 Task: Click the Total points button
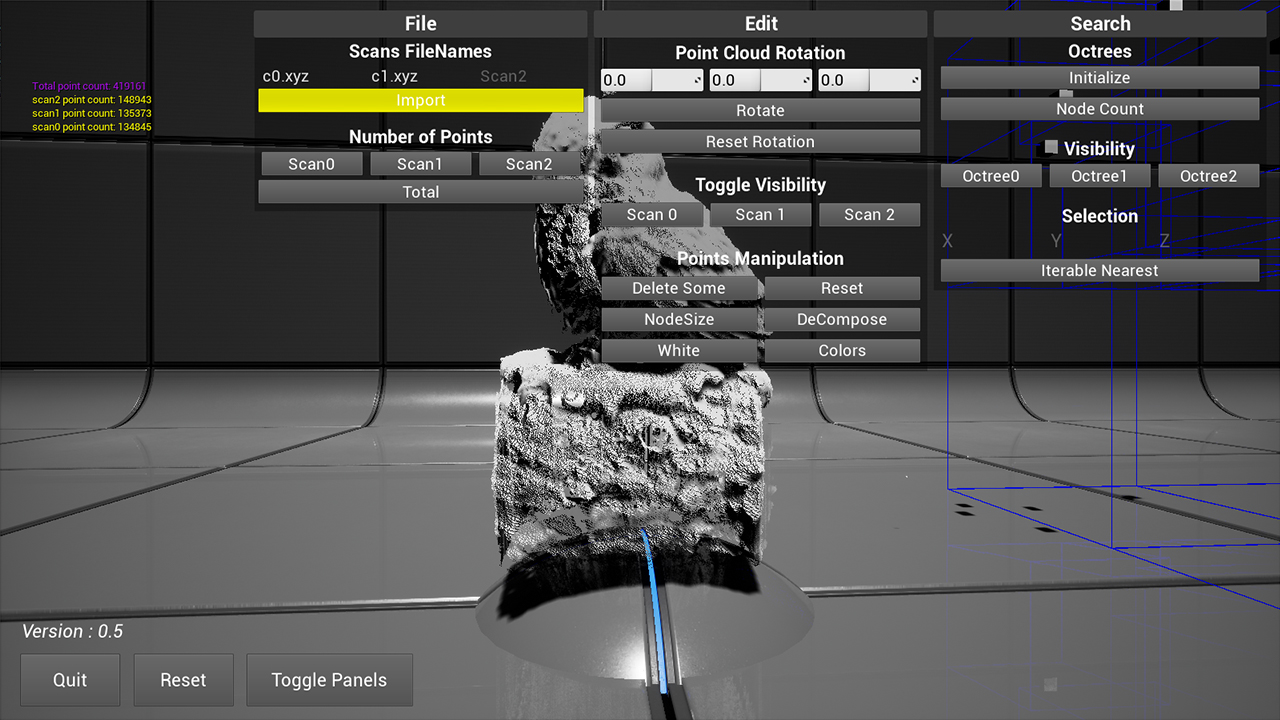tap(420, 192)
